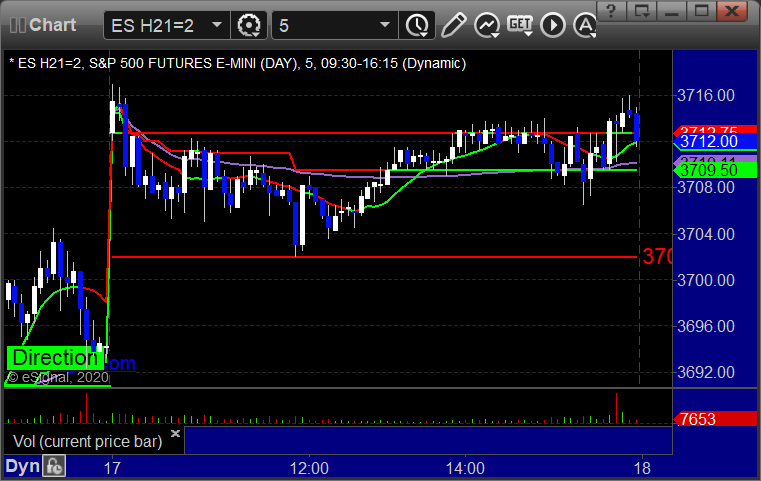Screen dimensions: 761x481
Task: Click the 18 date axis label
Action: 642,468
